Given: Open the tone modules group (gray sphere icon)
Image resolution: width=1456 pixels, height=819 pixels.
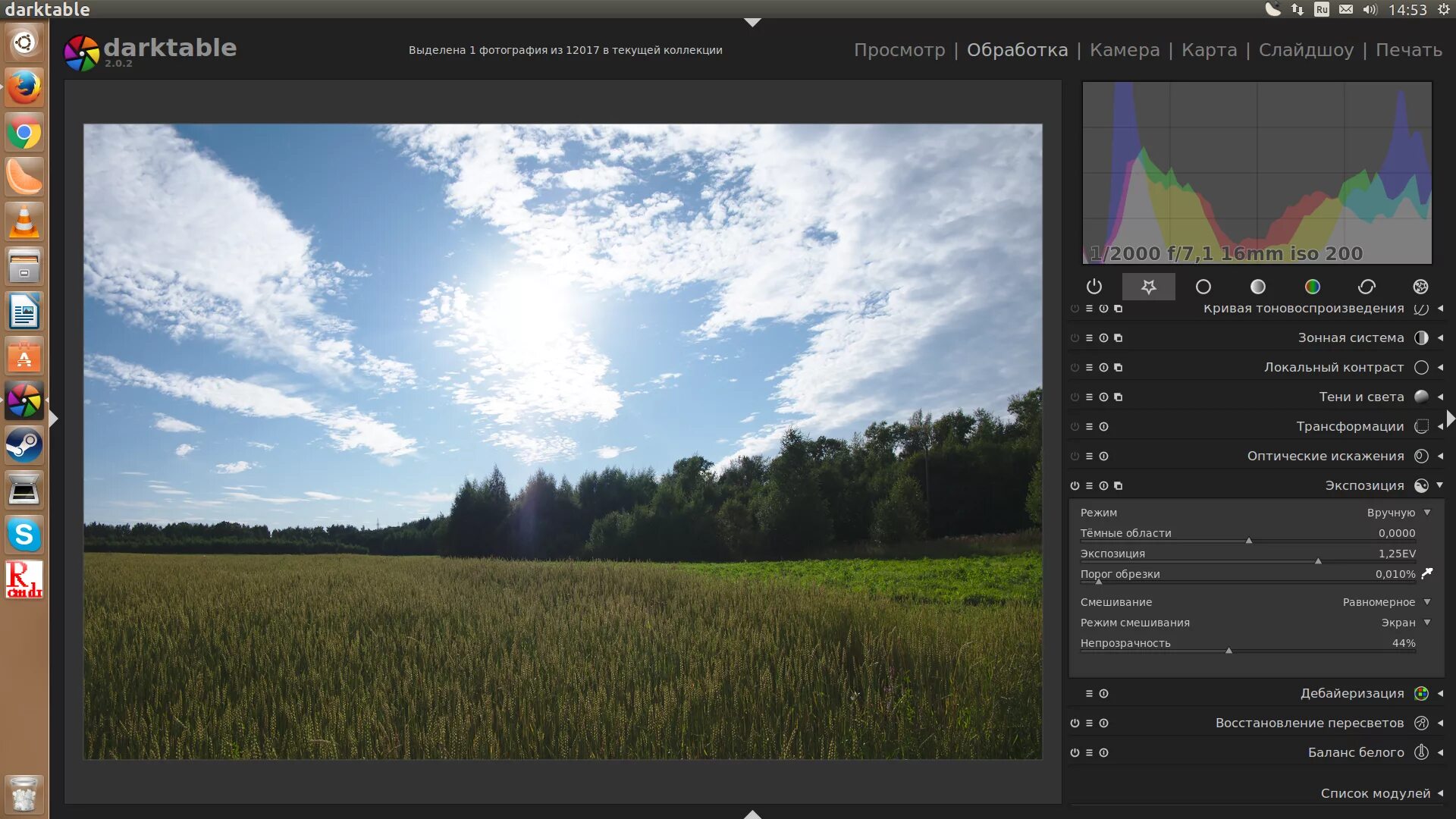Looking at the screenshot, I should coord(1258,287).
